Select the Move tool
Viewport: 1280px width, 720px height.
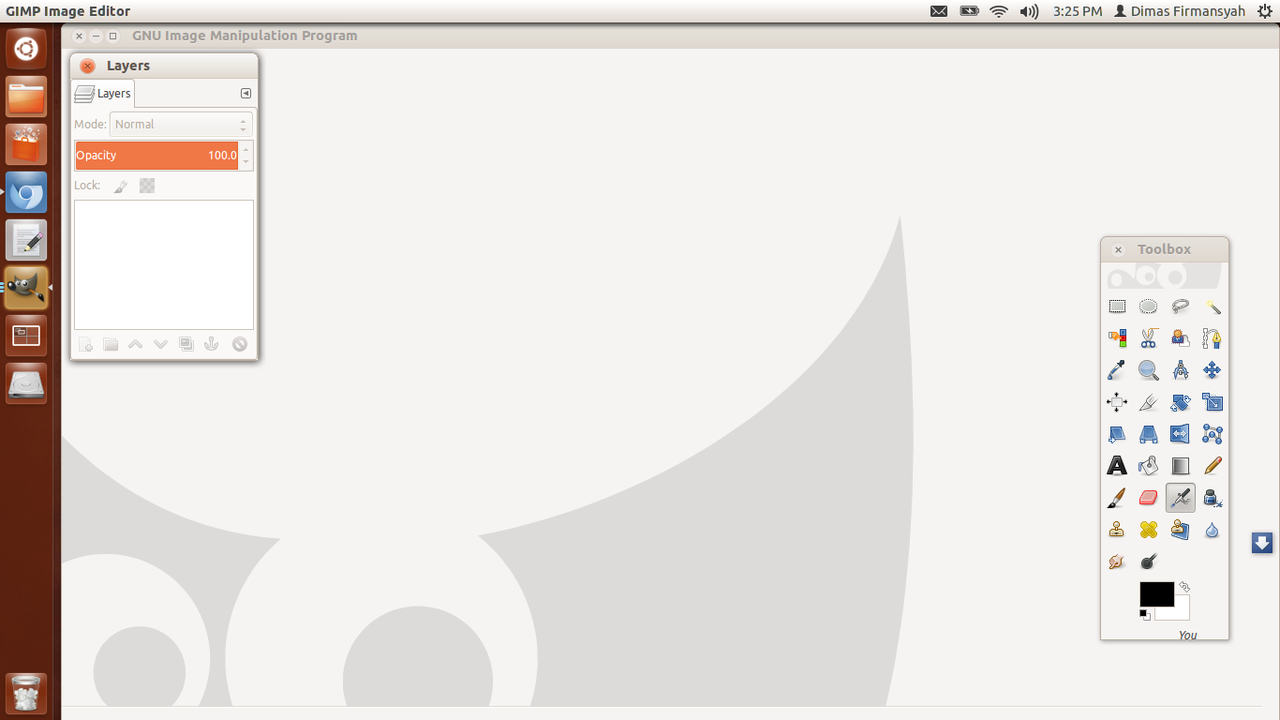pyautogui.click(x=1212, y=371)
